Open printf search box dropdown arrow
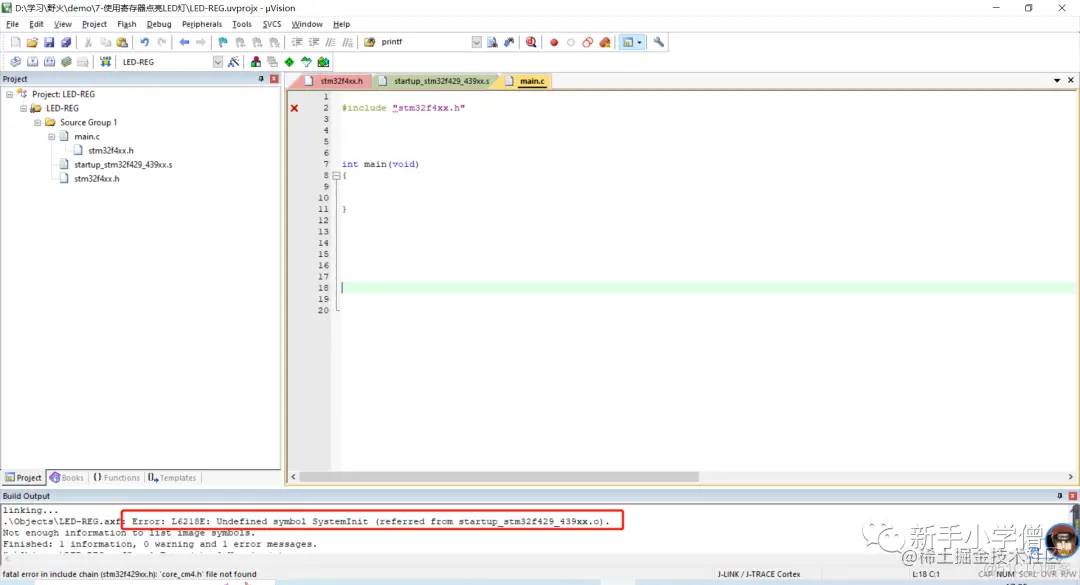This screenshot has width=1080, height=585. tap(477, 42)
